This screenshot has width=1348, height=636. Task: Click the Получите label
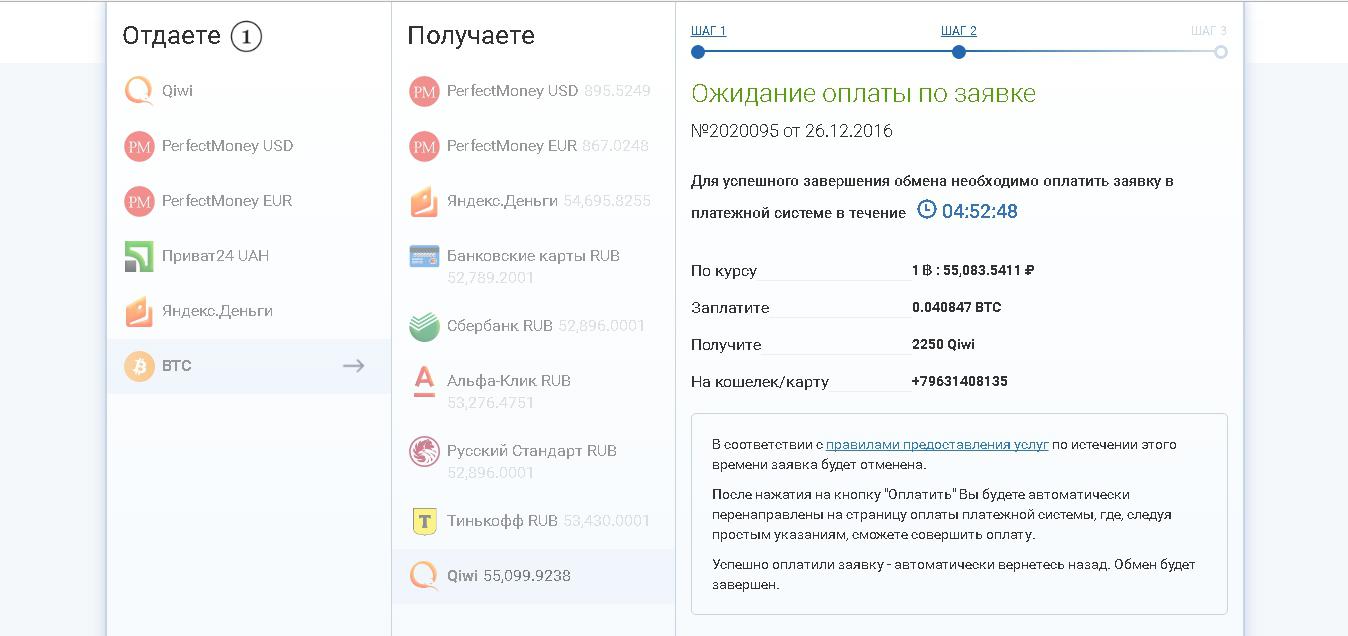pos(726,345)
